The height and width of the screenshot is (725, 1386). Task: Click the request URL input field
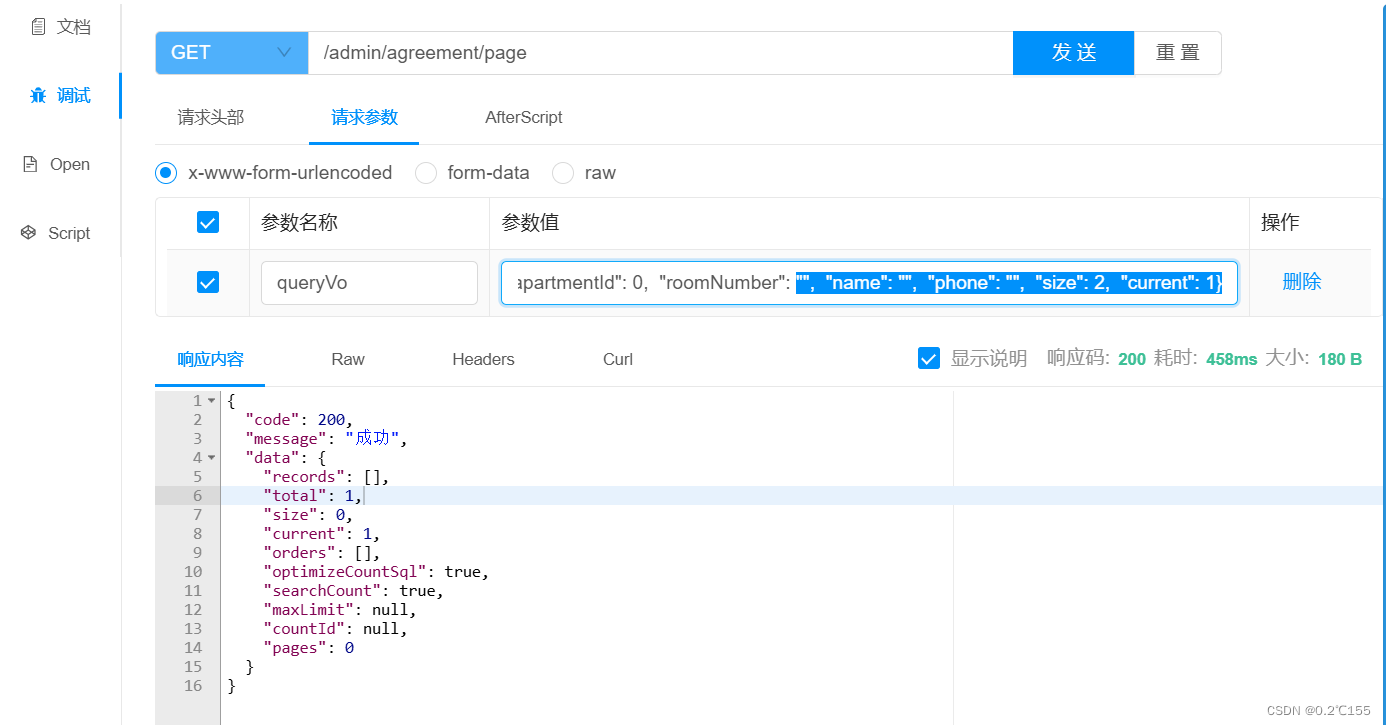tap(660, 52)
